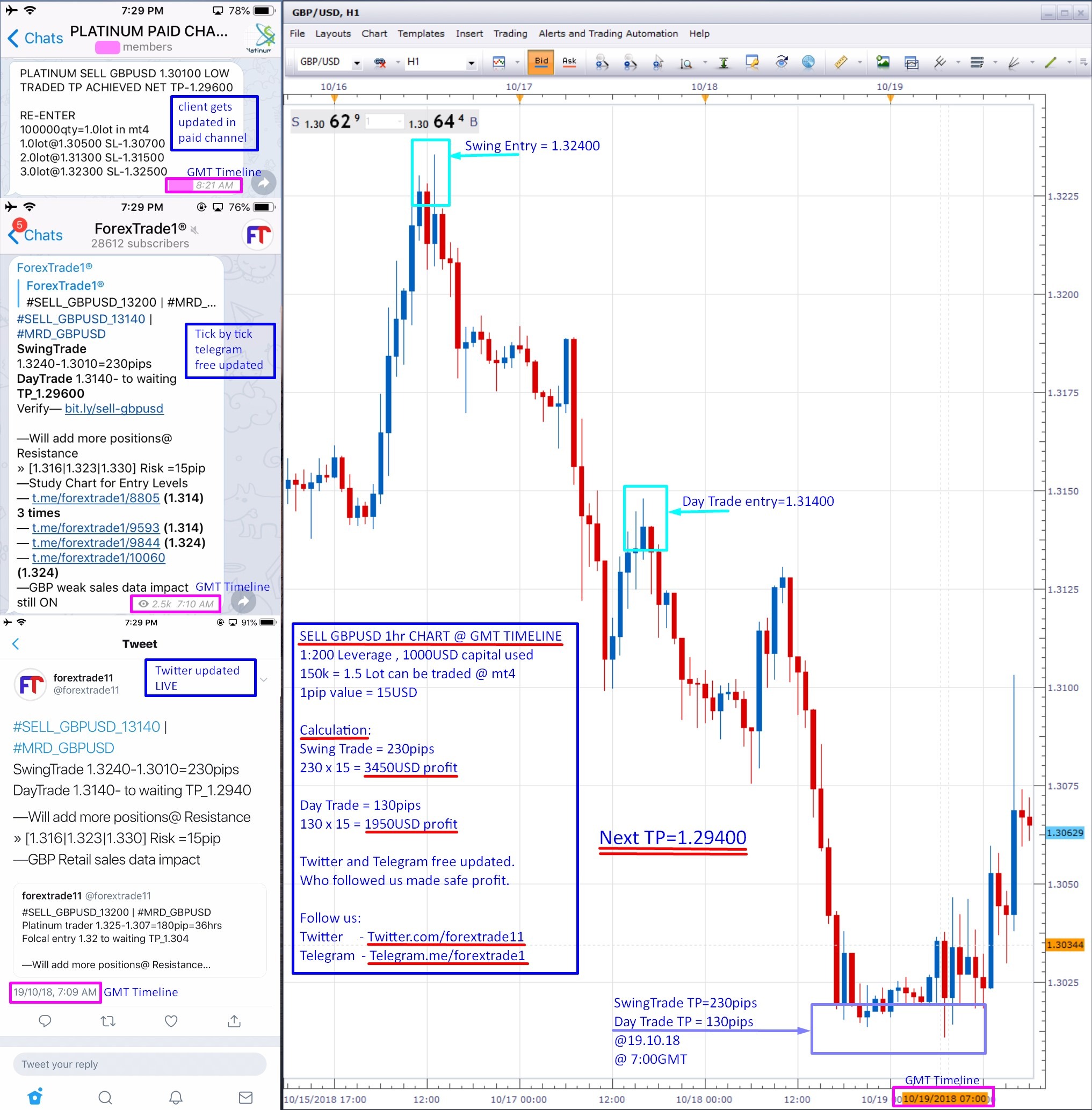Viewport: 1092px width, 1110px height.
Task: Like the tweet with heart icon
Action: coord(171,1021)
